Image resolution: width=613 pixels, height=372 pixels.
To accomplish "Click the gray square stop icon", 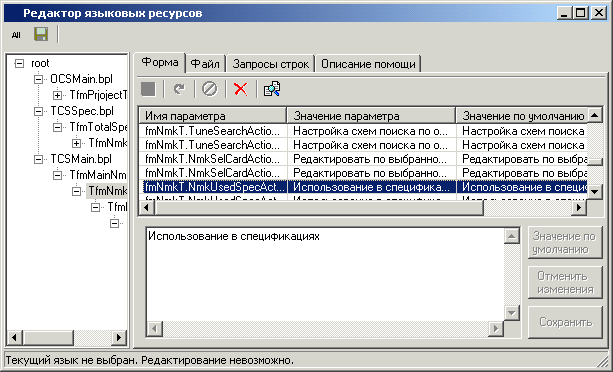I will point(149,89).
